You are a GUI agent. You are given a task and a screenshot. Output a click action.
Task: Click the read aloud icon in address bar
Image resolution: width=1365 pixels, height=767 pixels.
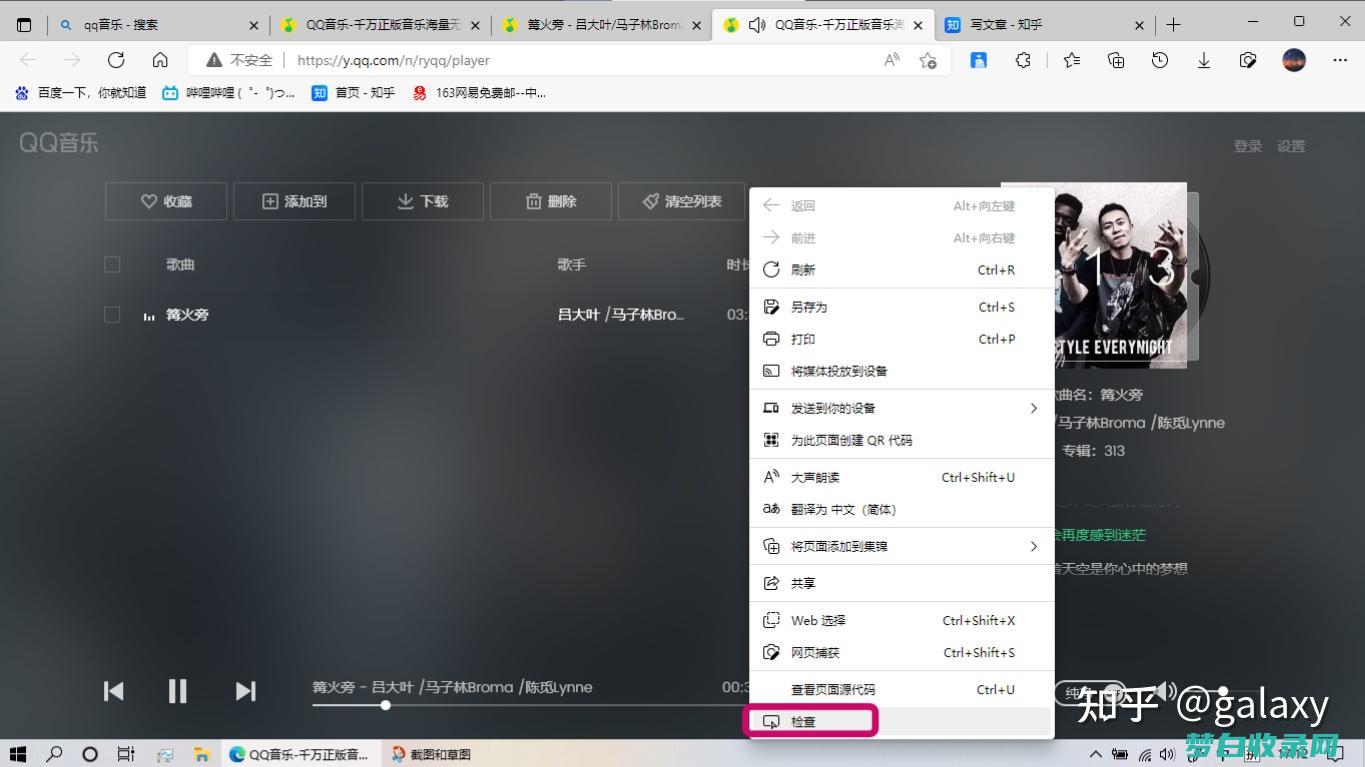click(892, 60)
